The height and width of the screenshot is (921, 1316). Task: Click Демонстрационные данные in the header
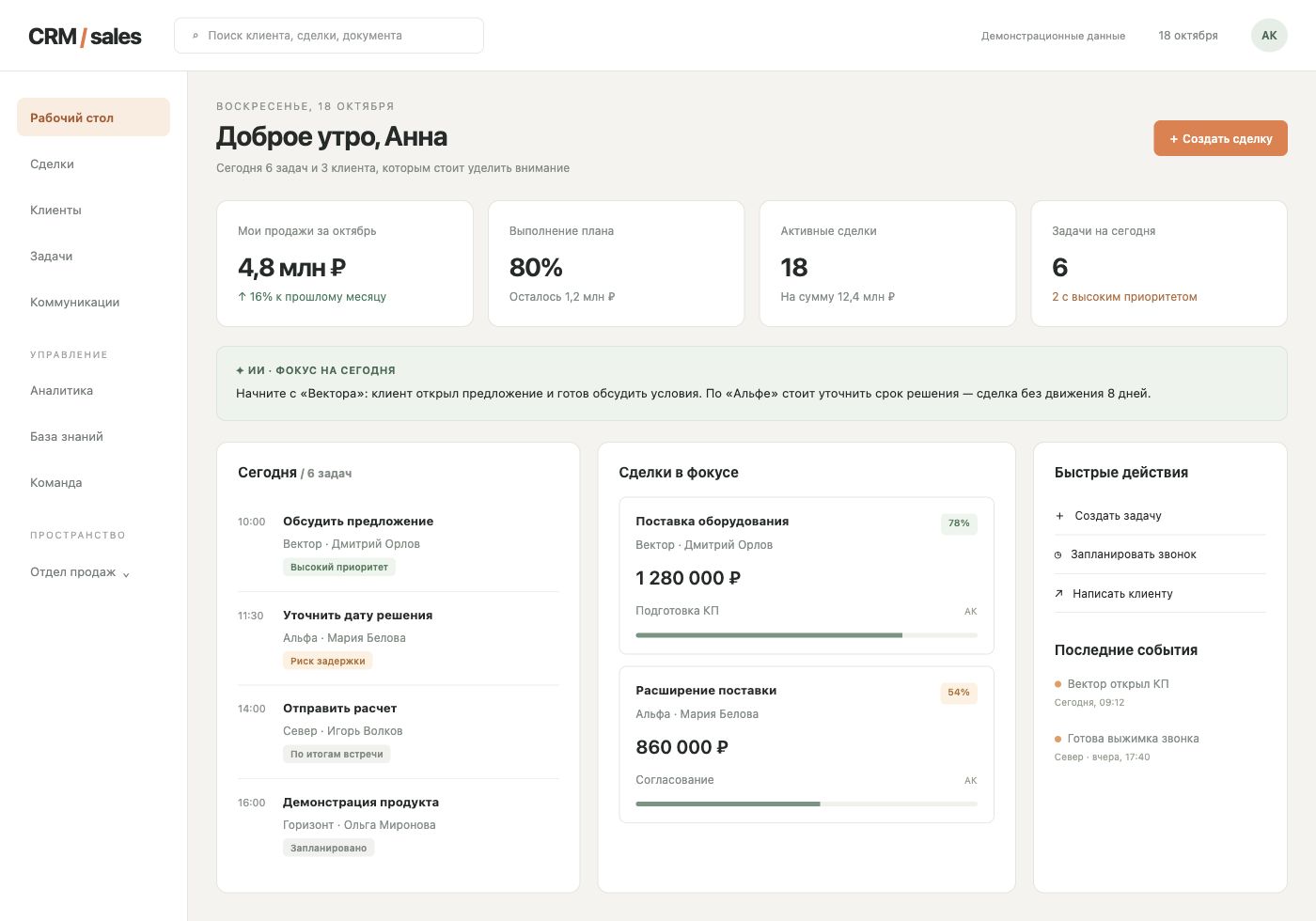[1053, 36]
